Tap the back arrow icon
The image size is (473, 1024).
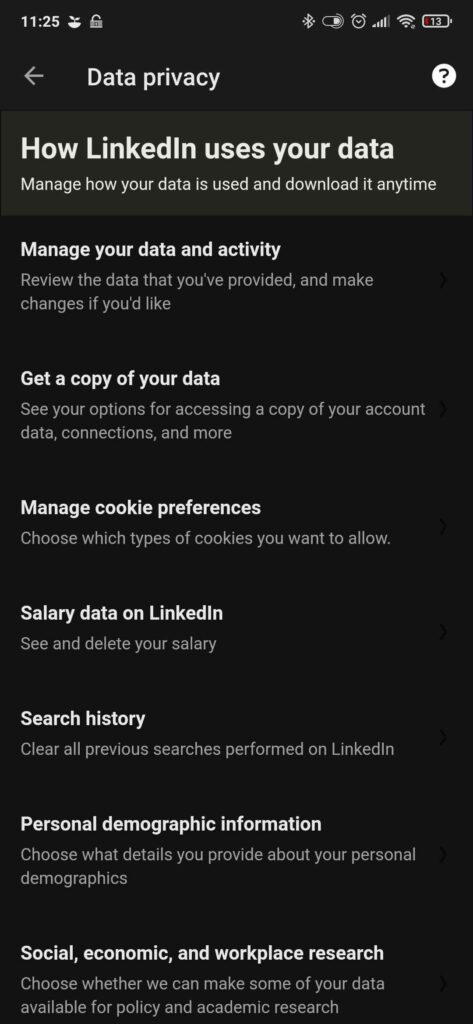(34, 76)
